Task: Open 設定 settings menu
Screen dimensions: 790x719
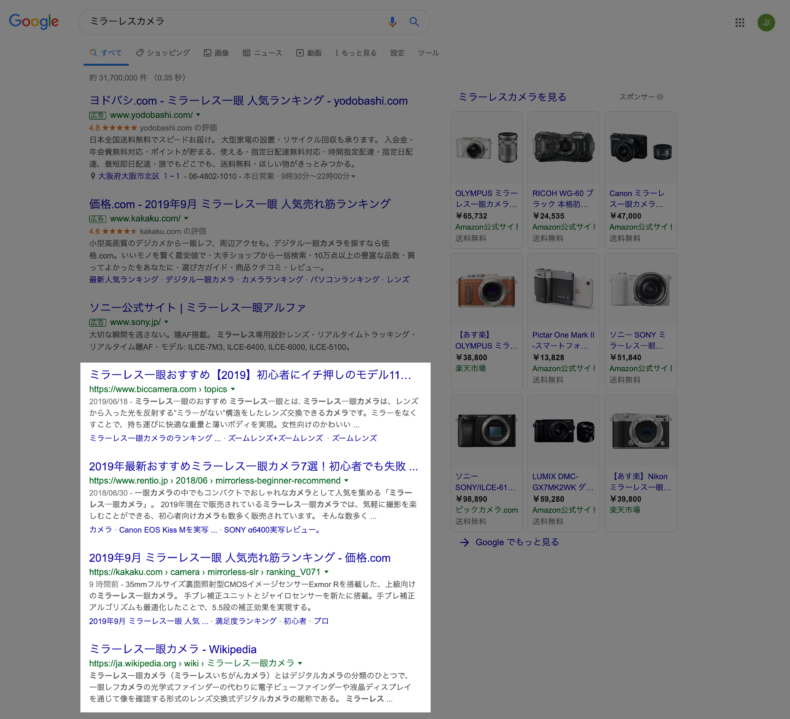Action: pyautogui.click(x=397, y=53)
